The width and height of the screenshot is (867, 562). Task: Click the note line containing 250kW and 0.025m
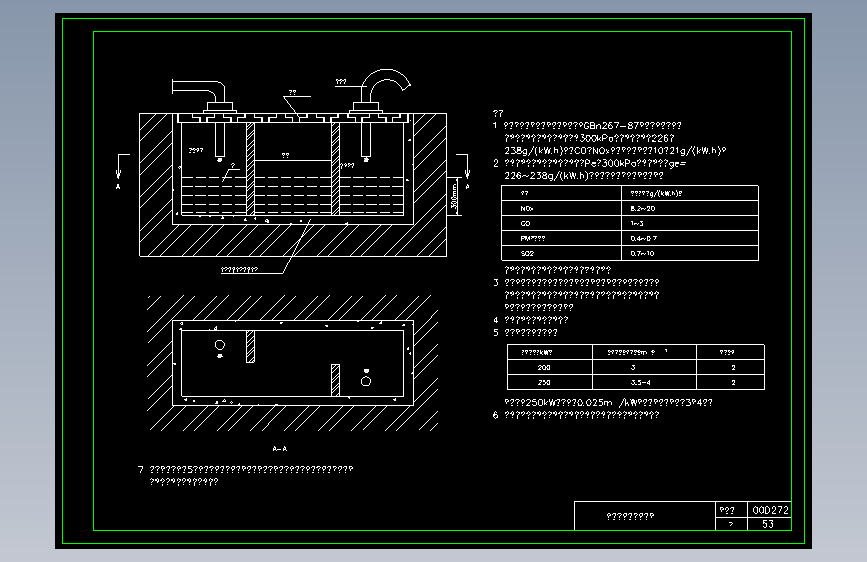click(608, 403)
